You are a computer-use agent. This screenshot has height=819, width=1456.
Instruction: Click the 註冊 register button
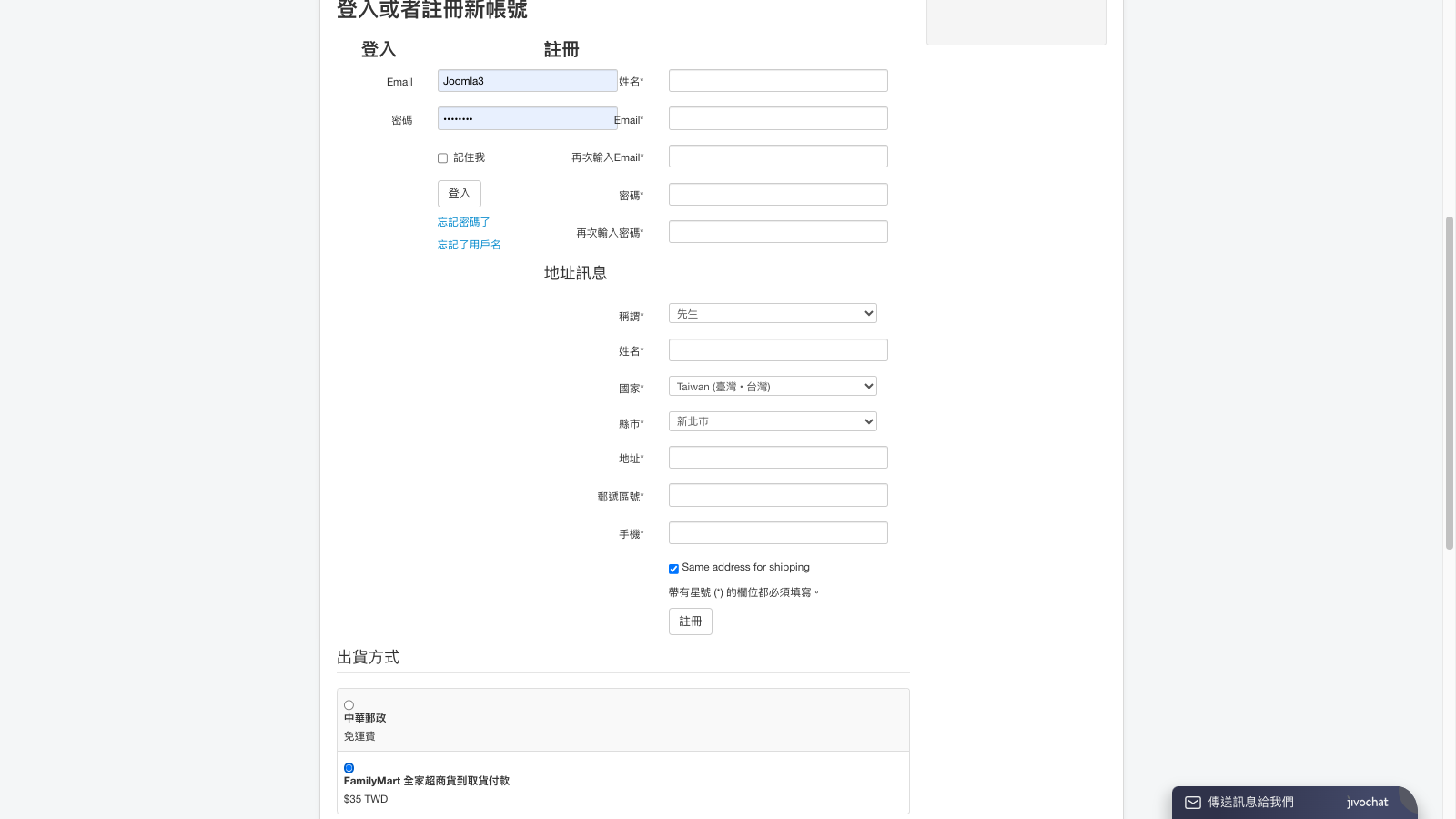click(x=691, y=622)
